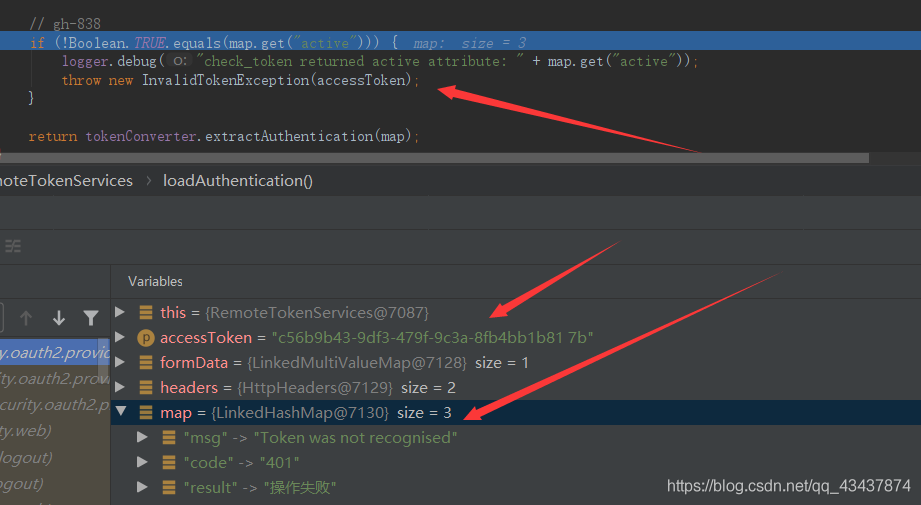This screenshot has width=921, height=505.
Task: Click the up arrow previous frame icon
Action: [26, 318]
